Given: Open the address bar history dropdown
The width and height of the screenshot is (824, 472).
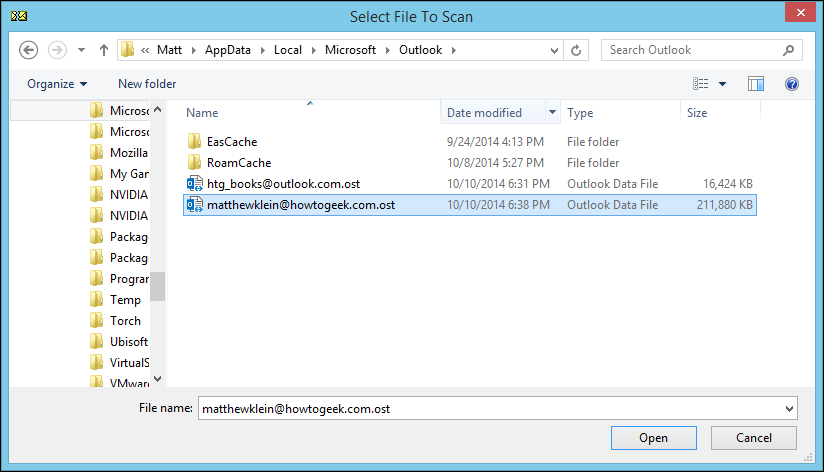Looking at the screenshot, I should (554, 50).
